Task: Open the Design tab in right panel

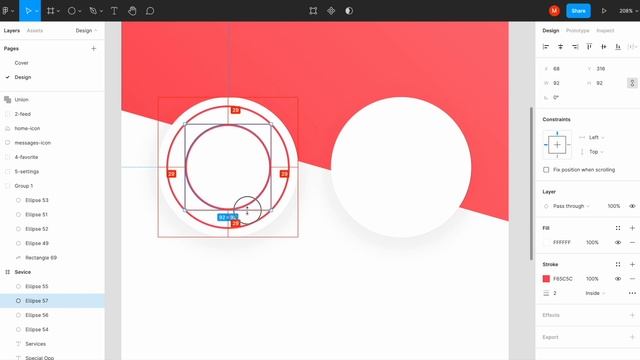Action: [x=551, y=31]
